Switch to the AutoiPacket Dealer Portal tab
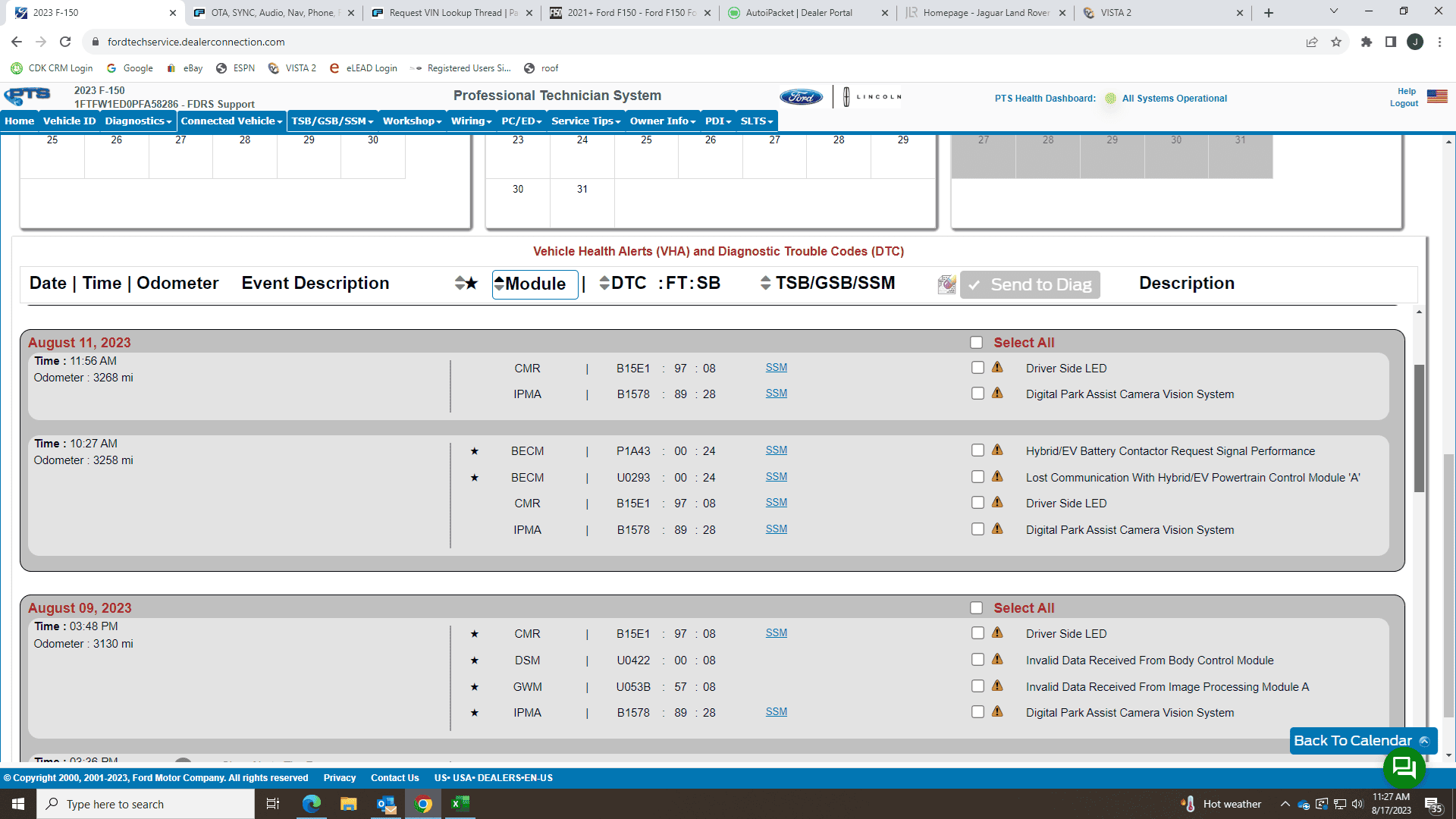Screen dimensions: 1456x819 799,13
